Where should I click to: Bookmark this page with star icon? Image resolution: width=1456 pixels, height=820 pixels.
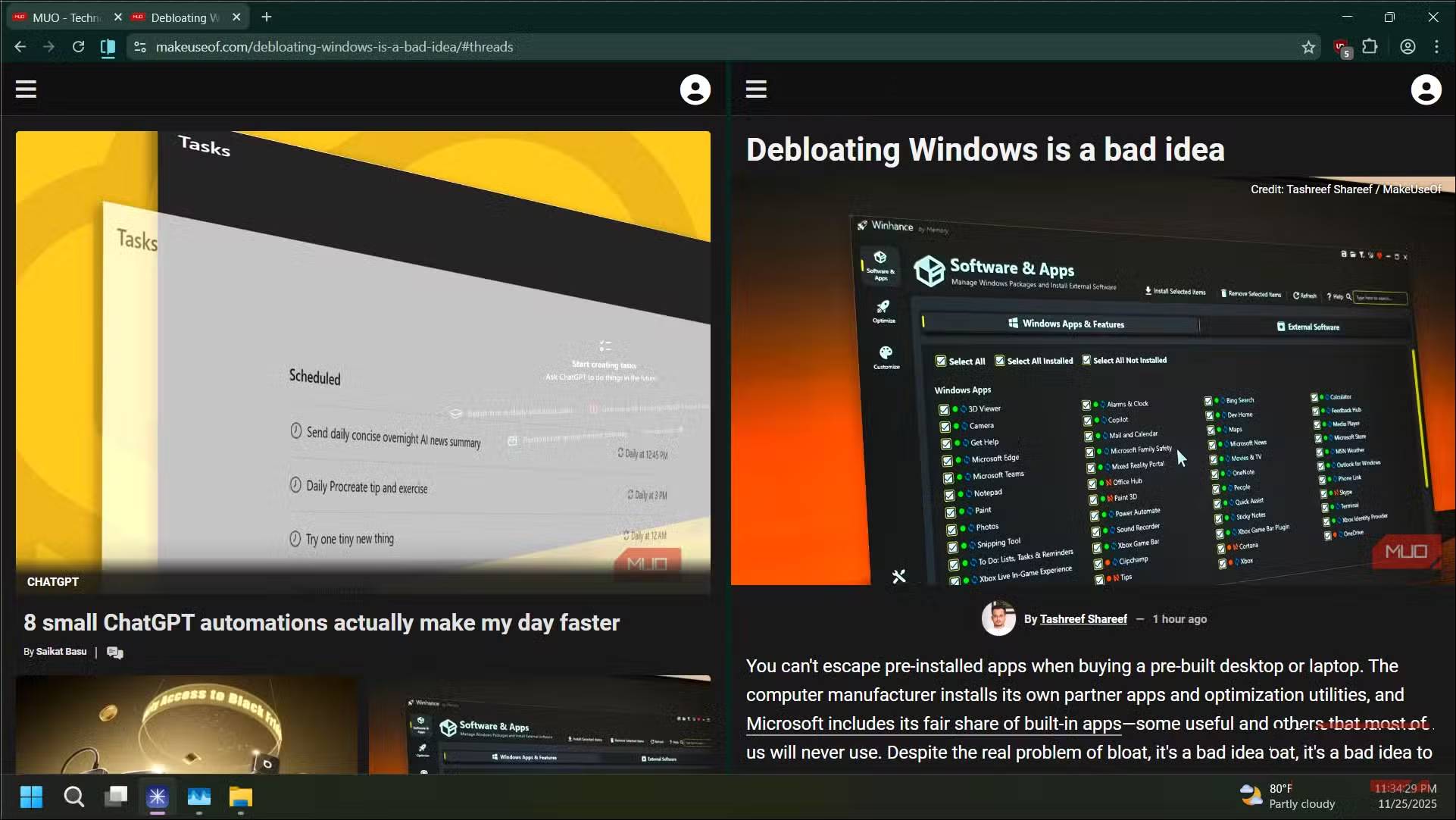coord(1308,48)
